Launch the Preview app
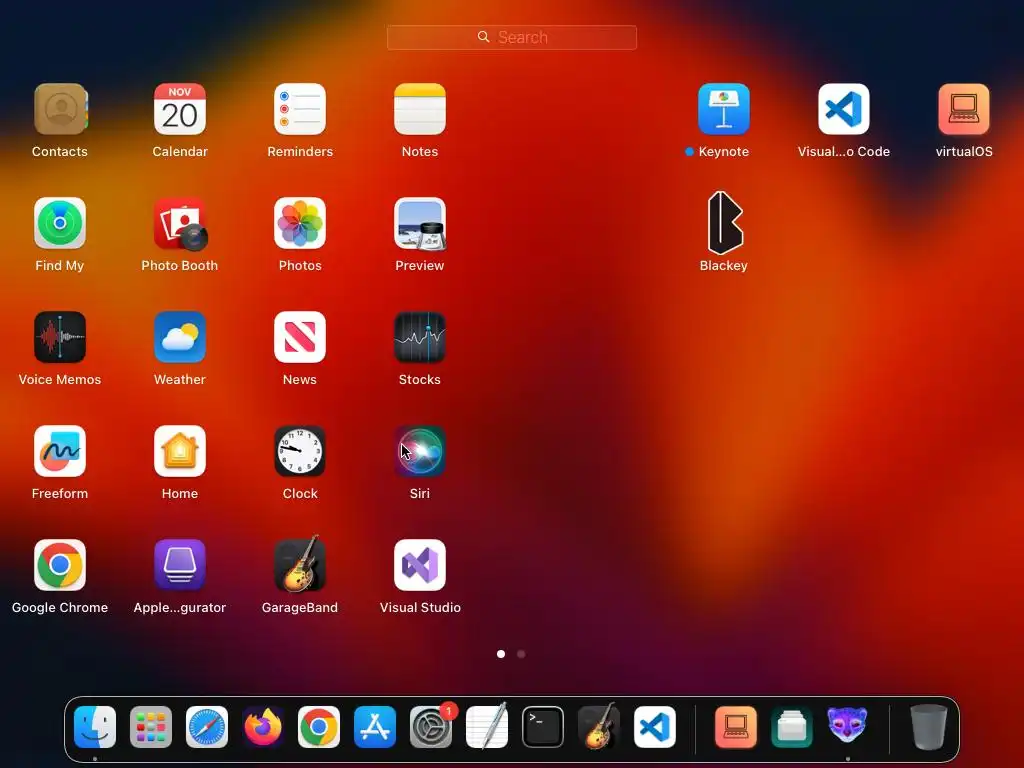Viewport: 1024px width, 768px height. tap(420, 223)
